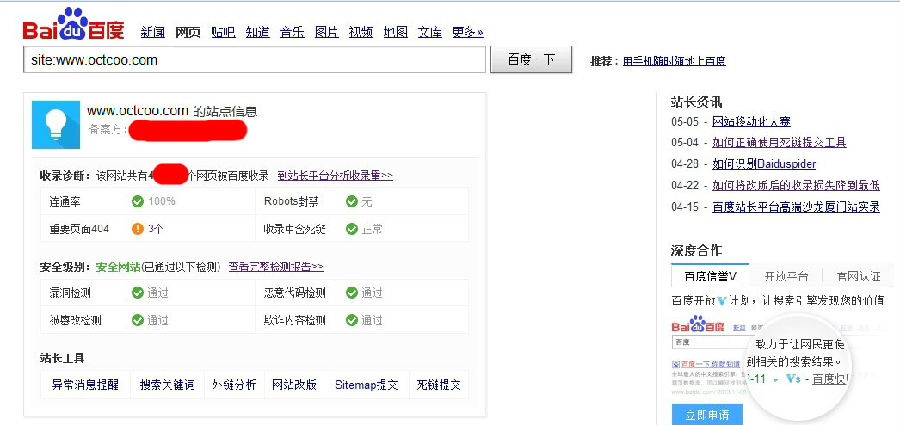Click green check beside 恶意代码检测
The height and width of the screenshot is (425, 900).
click(352, 293)
